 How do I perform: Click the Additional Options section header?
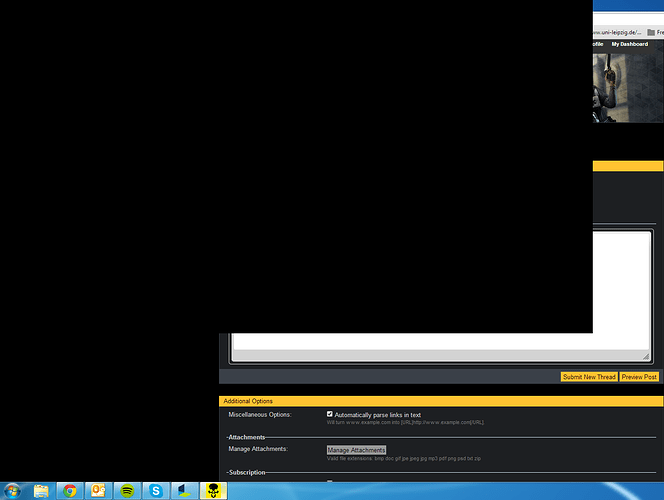(x=248, y=401)
